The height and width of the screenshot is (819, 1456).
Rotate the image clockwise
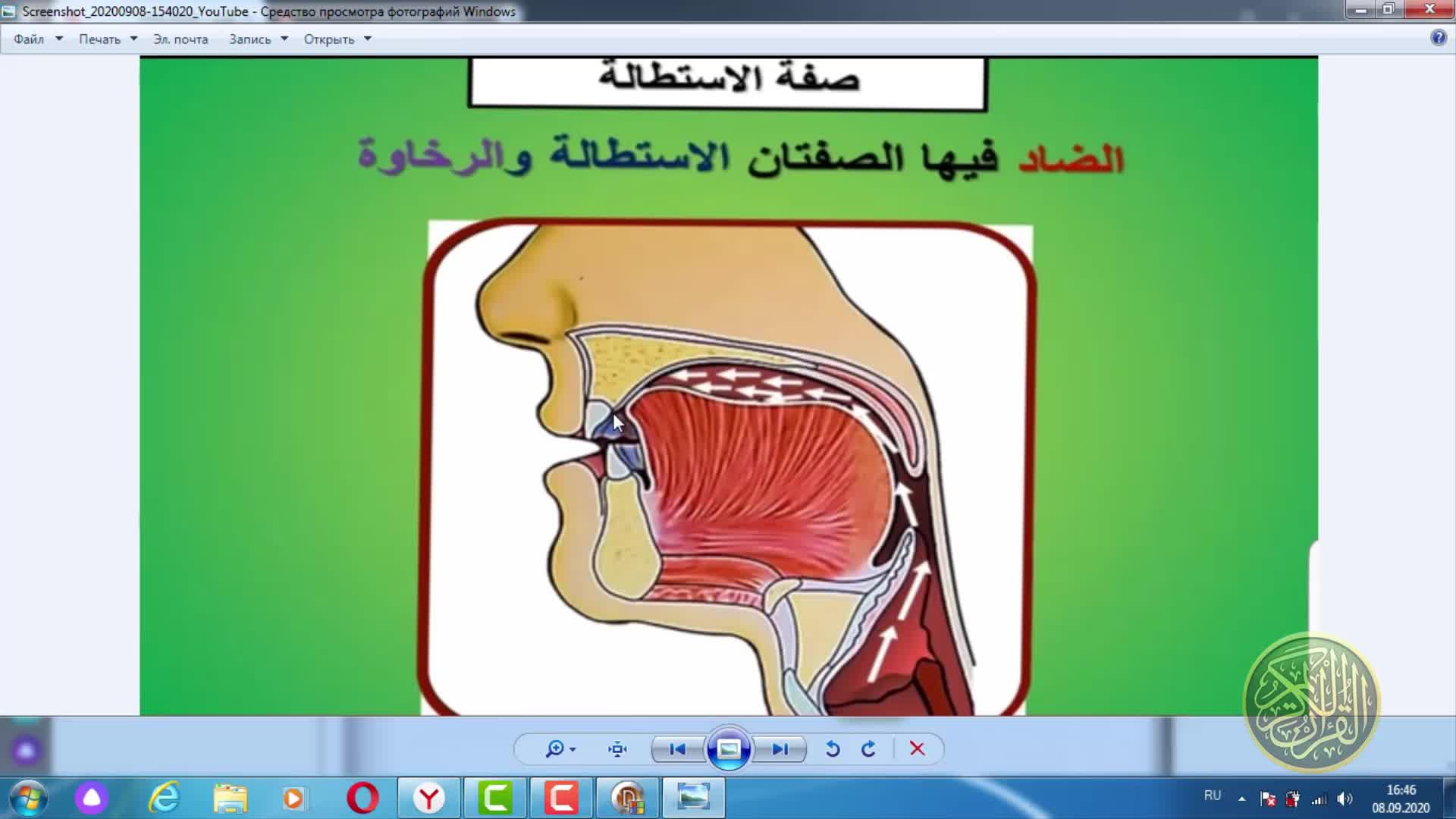(x=869, y=749)
